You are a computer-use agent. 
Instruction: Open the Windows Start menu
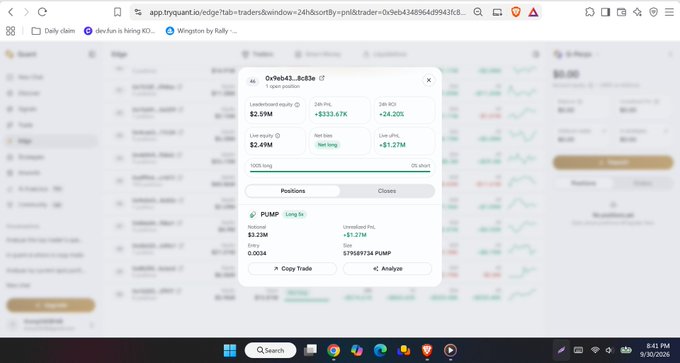click(230, 350)
